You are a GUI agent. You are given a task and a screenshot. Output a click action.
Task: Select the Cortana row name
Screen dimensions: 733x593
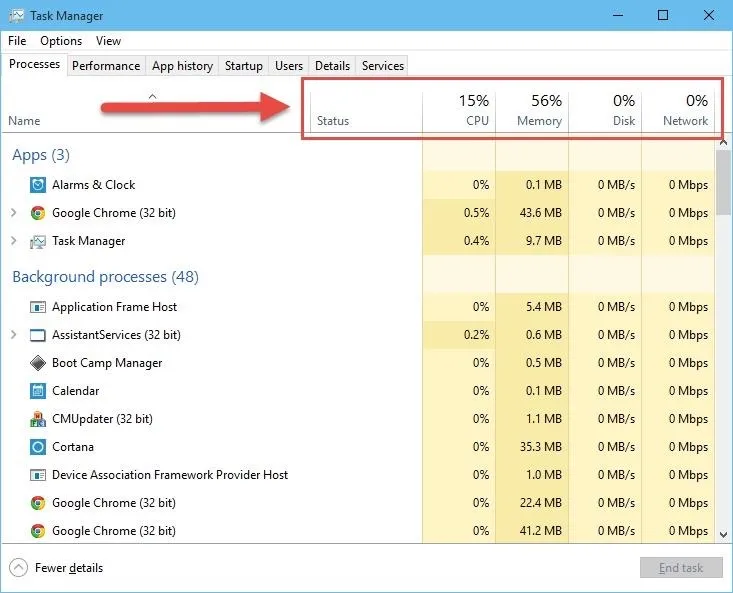click(x=73, y=447)
